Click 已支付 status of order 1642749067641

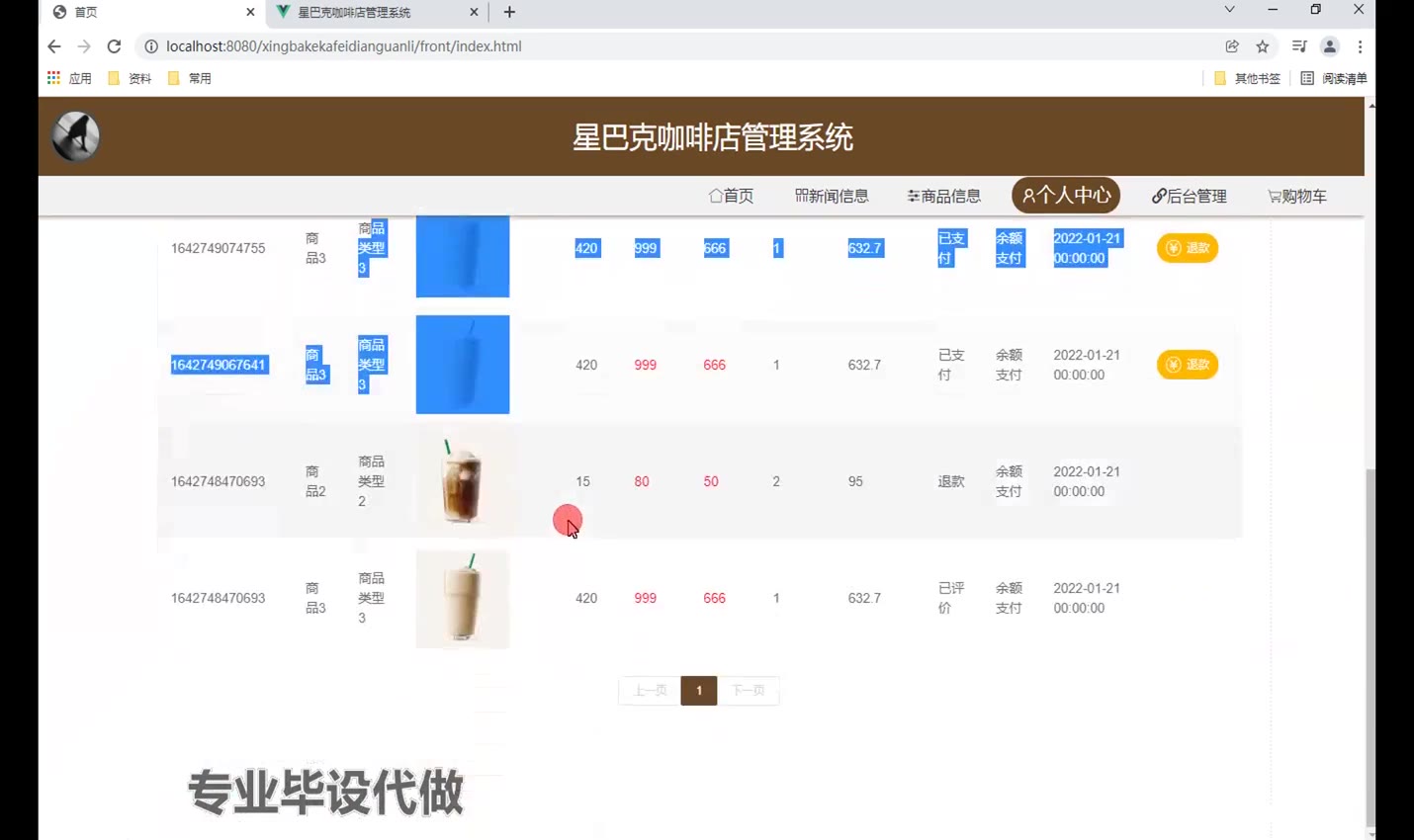[x=951, y=365]
